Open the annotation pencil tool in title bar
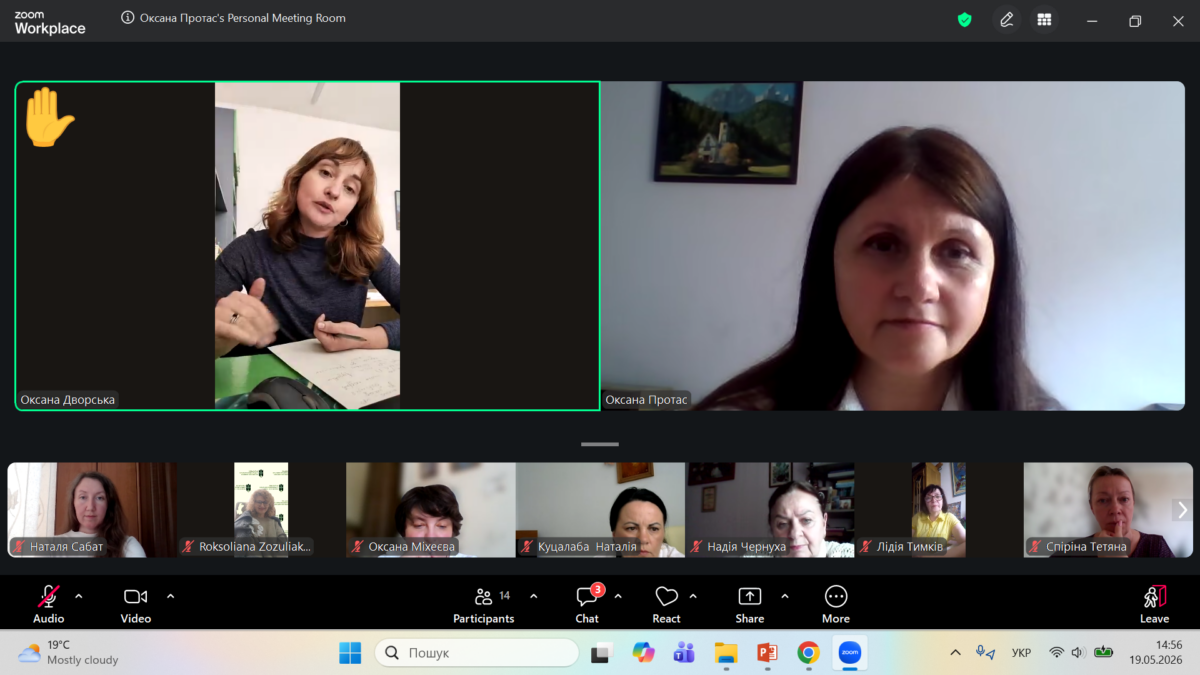1200x675 pixels. point(1006,20)
